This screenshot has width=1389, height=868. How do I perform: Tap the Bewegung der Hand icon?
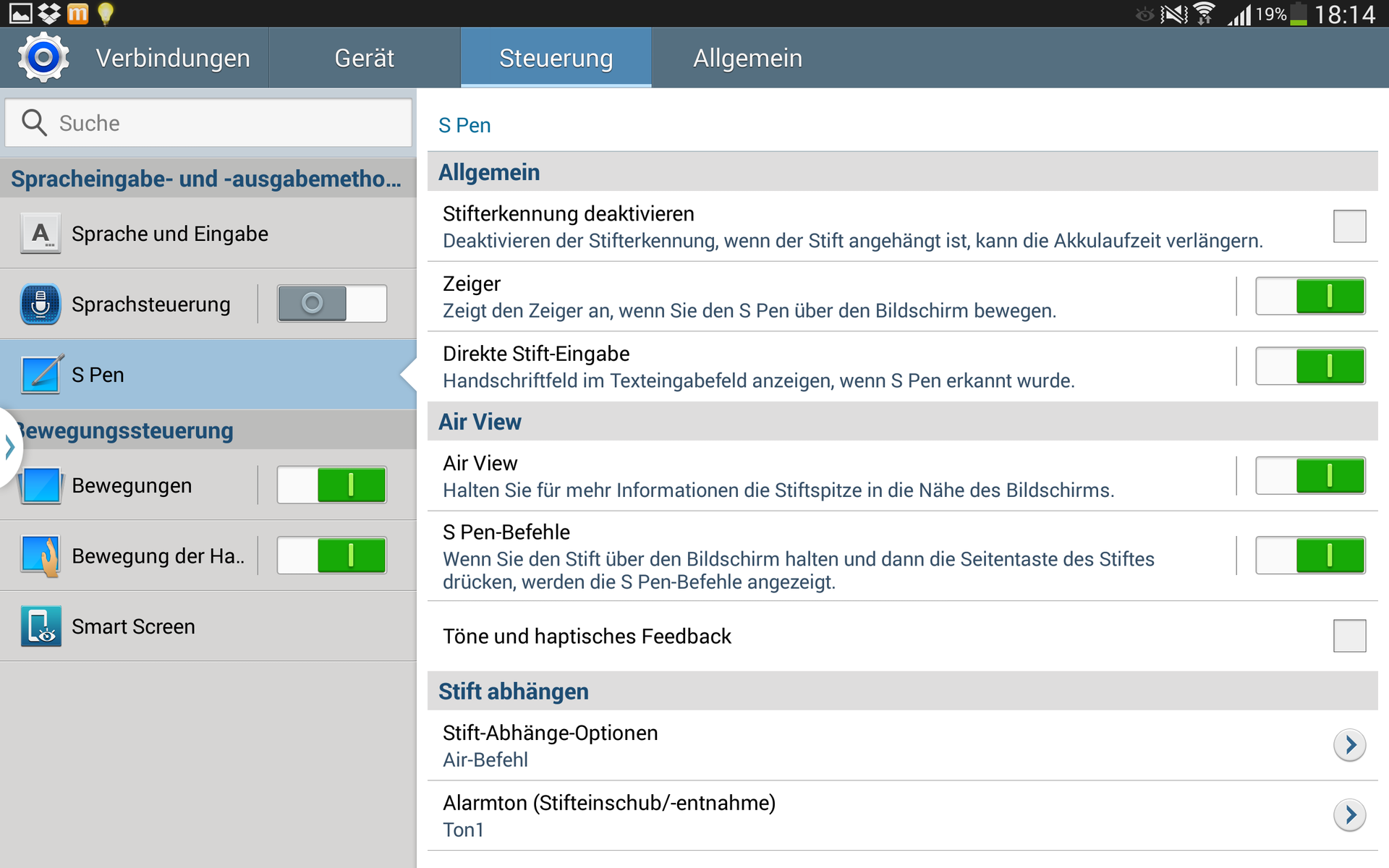tap(42, 556)
